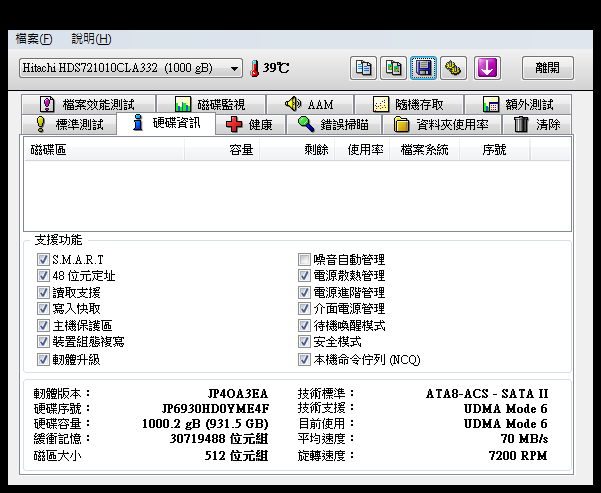Viewport: 601px width, 493px height.
Task: Click the 技術支援 value UDMA Mode 6
Action: point(506,409)
